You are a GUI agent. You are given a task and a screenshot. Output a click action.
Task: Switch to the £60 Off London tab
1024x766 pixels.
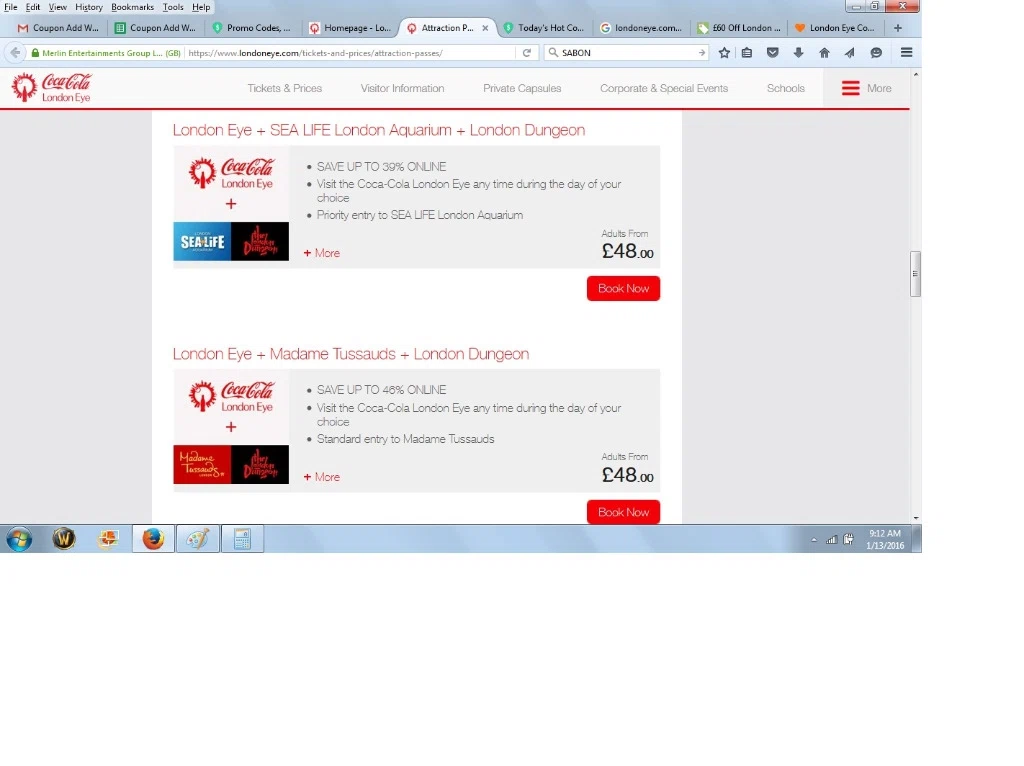[739, 28]
